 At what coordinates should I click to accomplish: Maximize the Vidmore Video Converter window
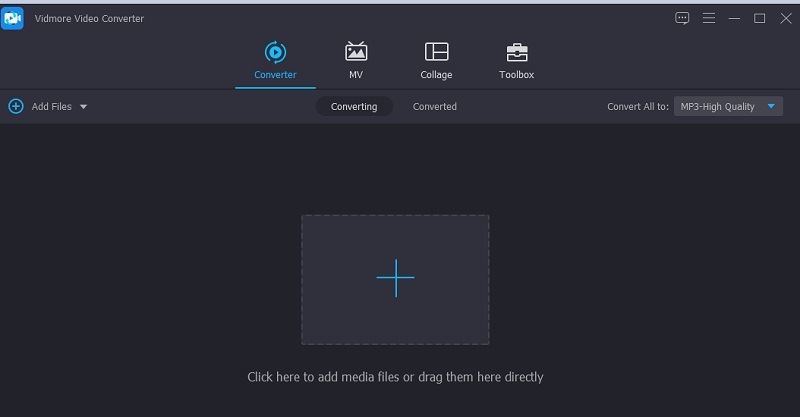[x=759, y=18]
